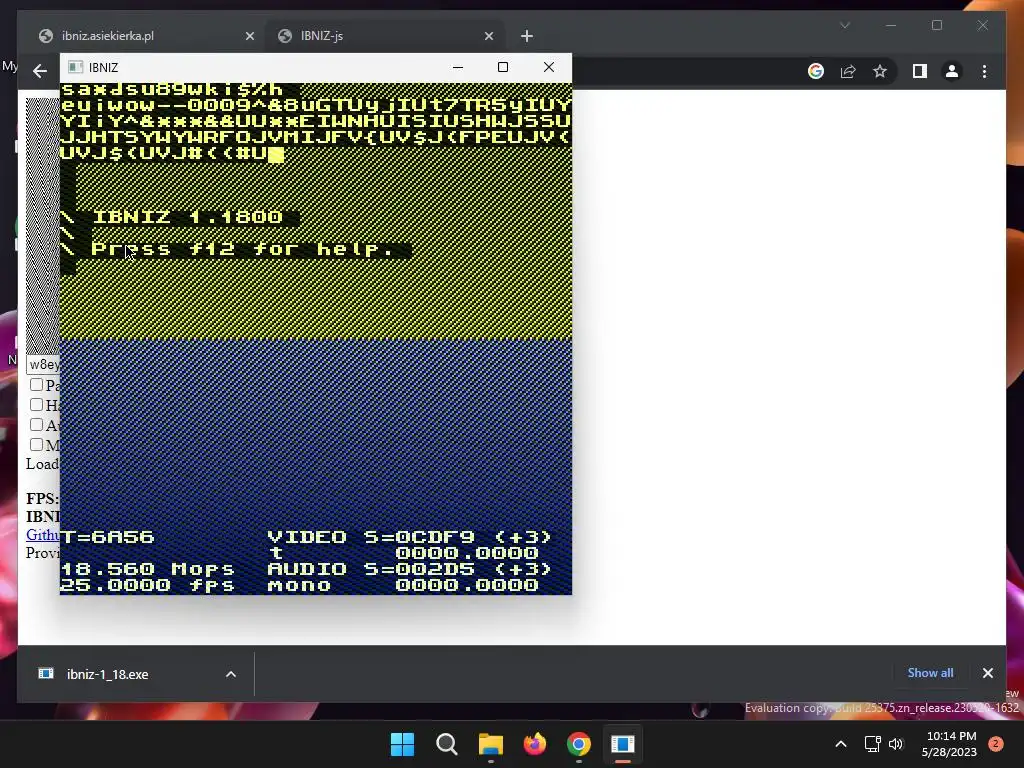Click the 'IBNIZ 1.1800' text line
This screenshot has width=1024, height=768.
[187, 217]
